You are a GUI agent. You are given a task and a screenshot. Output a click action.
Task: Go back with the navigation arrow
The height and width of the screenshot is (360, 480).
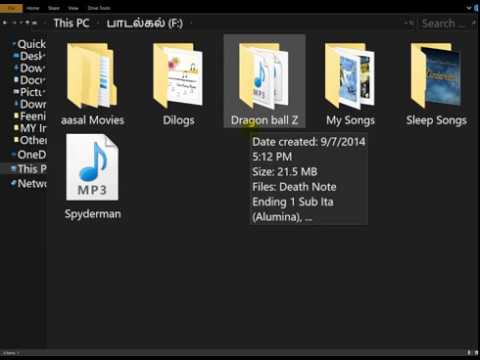tap(5, 23)
